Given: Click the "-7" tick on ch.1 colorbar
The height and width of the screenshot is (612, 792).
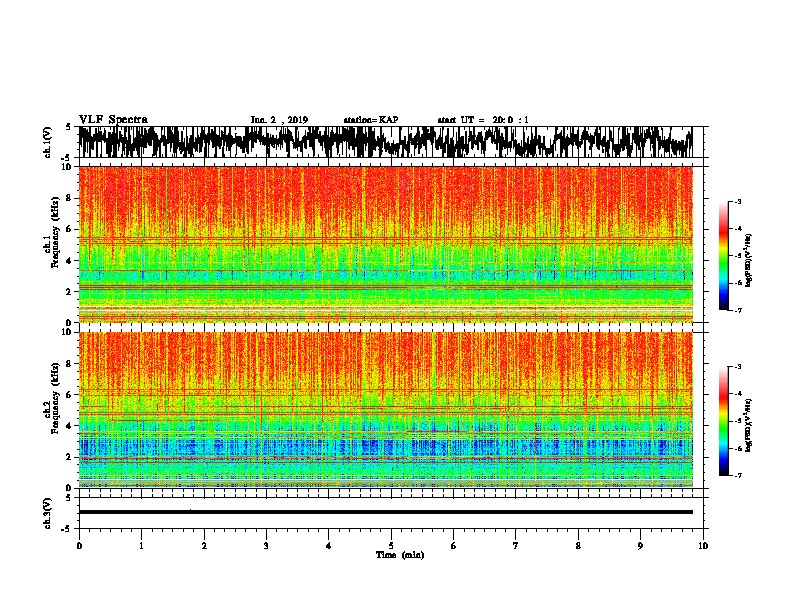Looking at the screenshot, I should pyautogui.click(x=737, y=310).
